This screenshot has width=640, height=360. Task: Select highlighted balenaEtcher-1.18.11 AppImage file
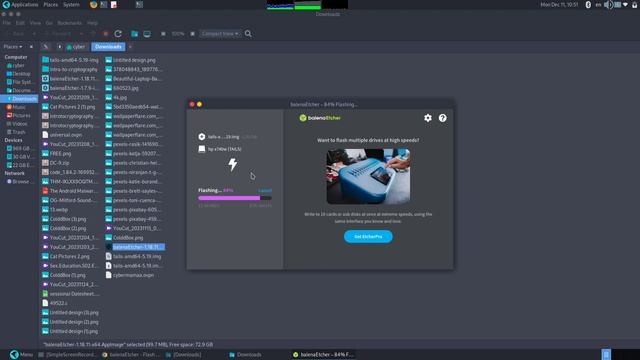point(135,247)
